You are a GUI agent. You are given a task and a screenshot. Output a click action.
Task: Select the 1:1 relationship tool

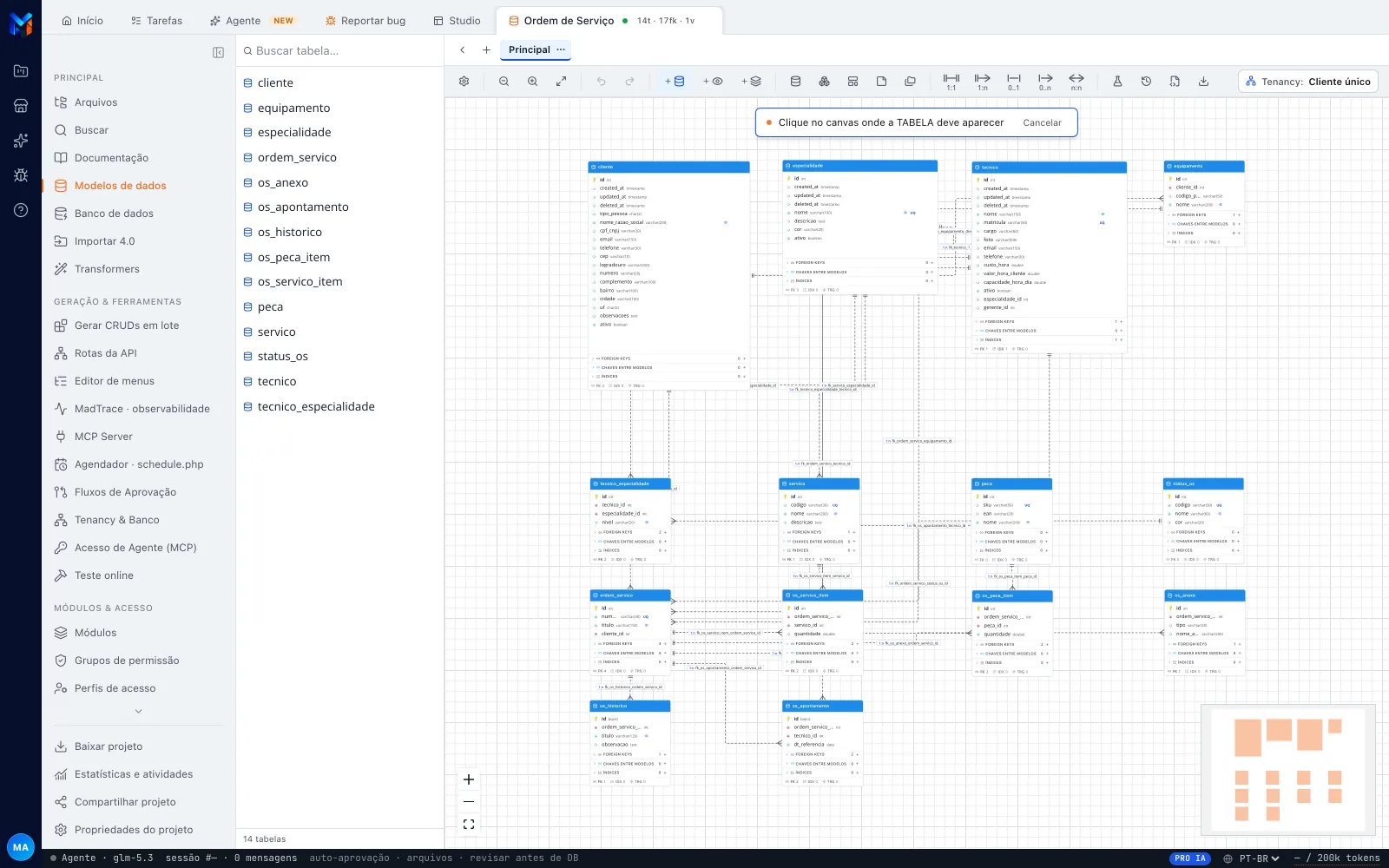point(951,82)
